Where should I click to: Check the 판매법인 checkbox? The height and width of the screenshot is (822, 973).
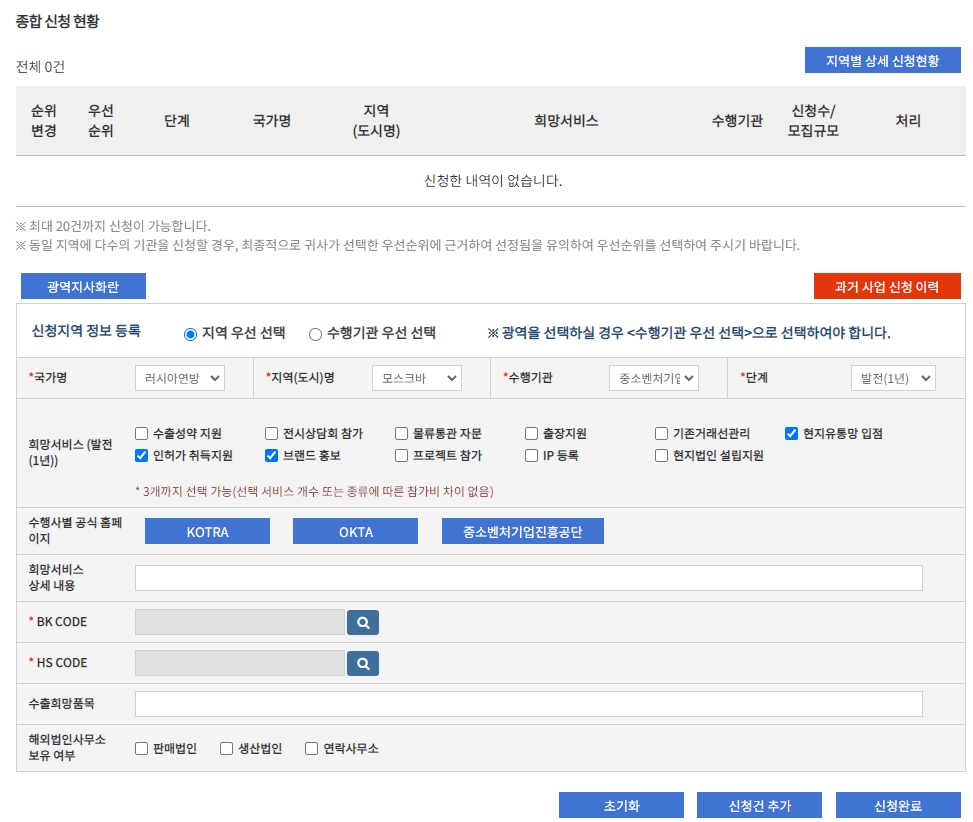click(142, 747)
